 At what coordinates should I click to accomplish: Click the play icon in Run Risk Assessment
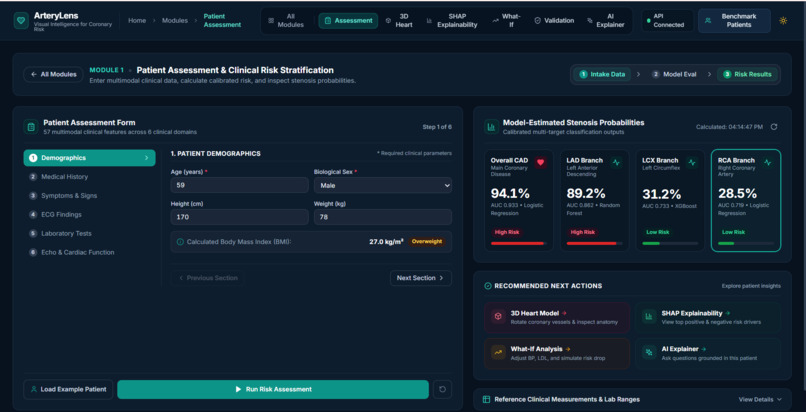[x=238, y=389]
